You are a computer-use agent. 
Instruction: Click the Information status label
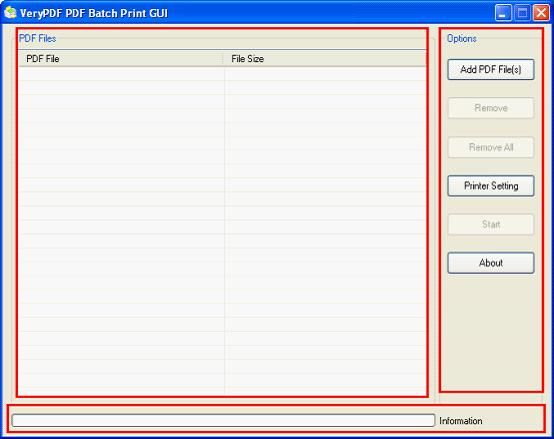pyautogui.click(x=461, y=421)
